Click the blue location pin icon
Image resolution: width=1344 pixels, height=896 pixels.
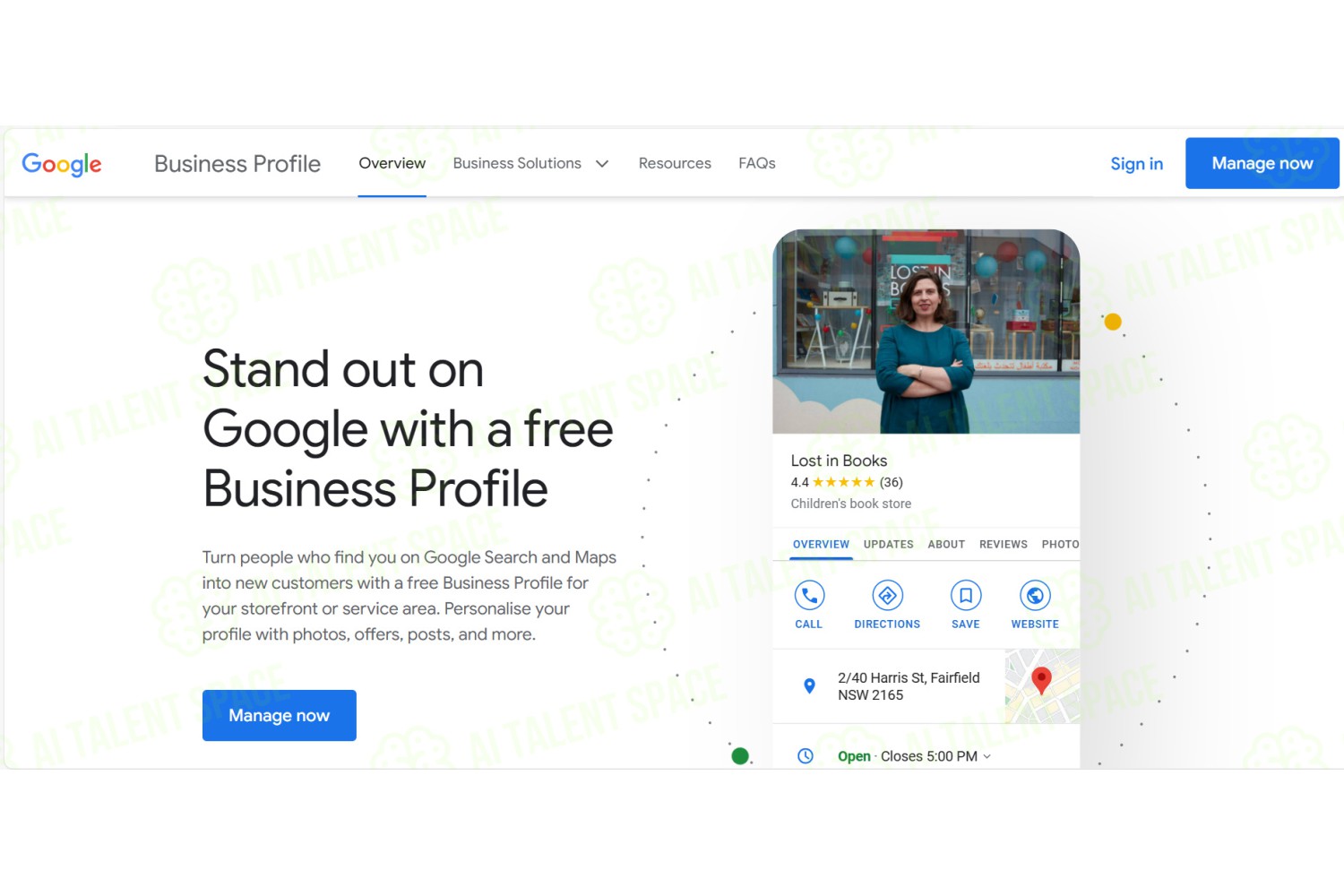click(x=809, y=686)
